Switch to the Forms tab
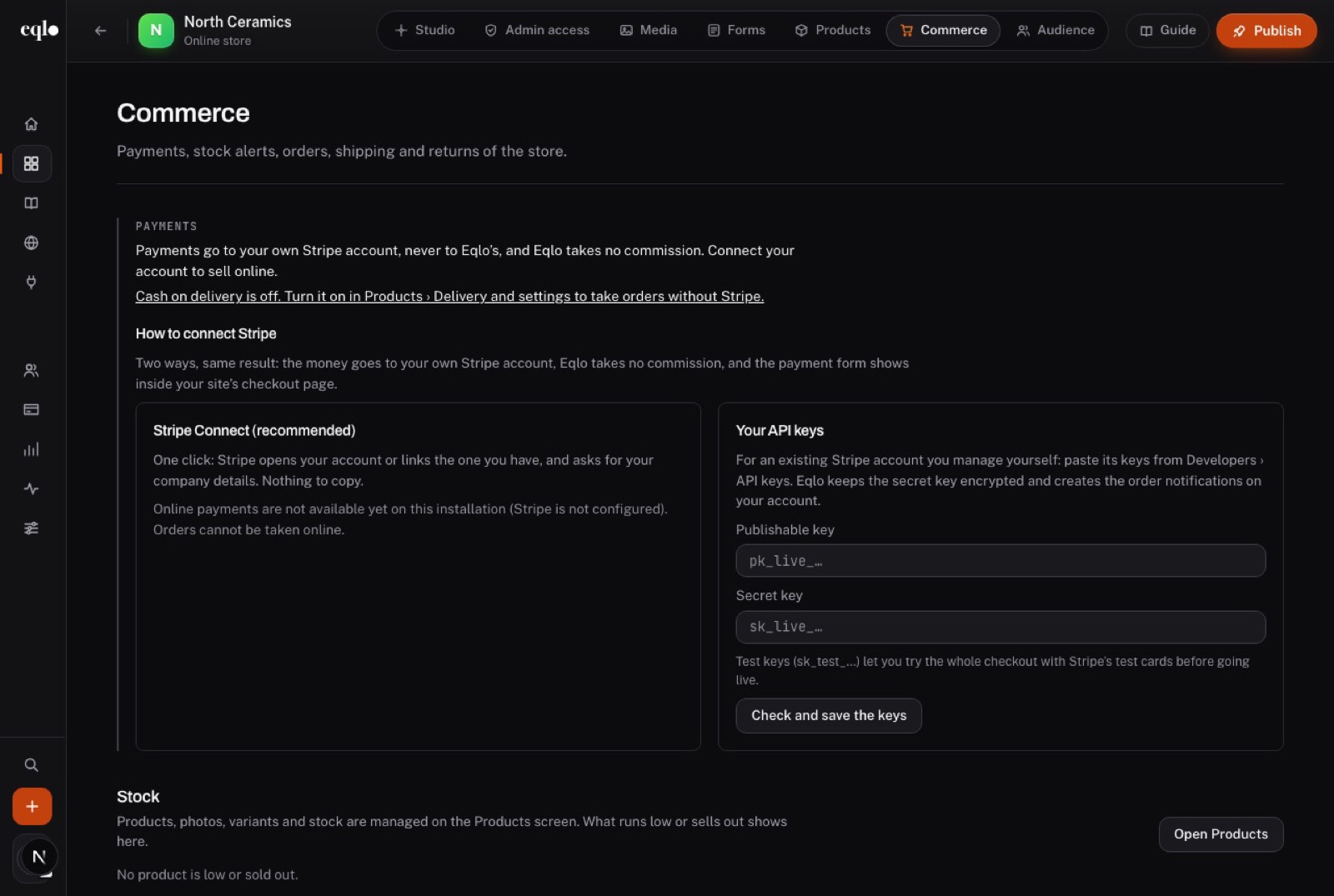Image resolution: width=1334 pixels, height=896 pixels. [736, 30]
